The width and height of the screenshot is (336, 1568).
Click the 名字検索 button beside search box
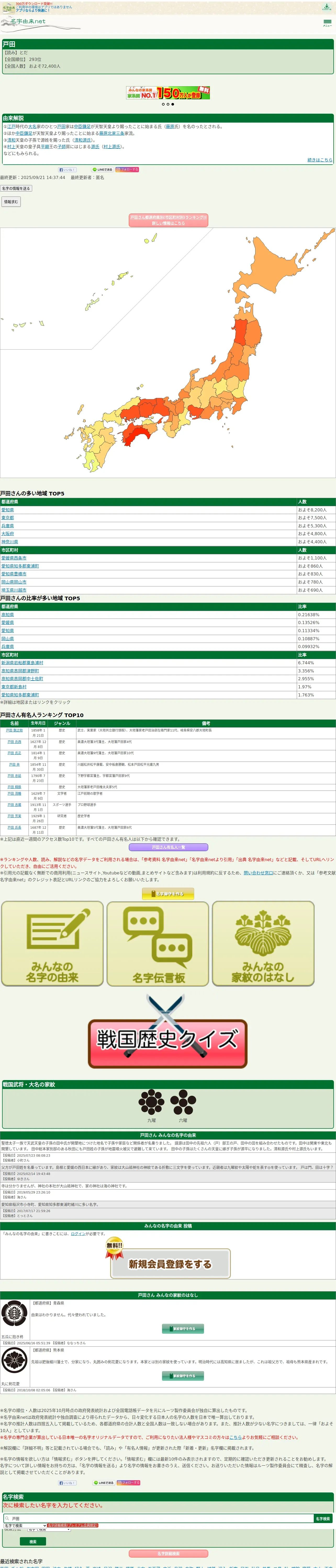pos(323,1518)
